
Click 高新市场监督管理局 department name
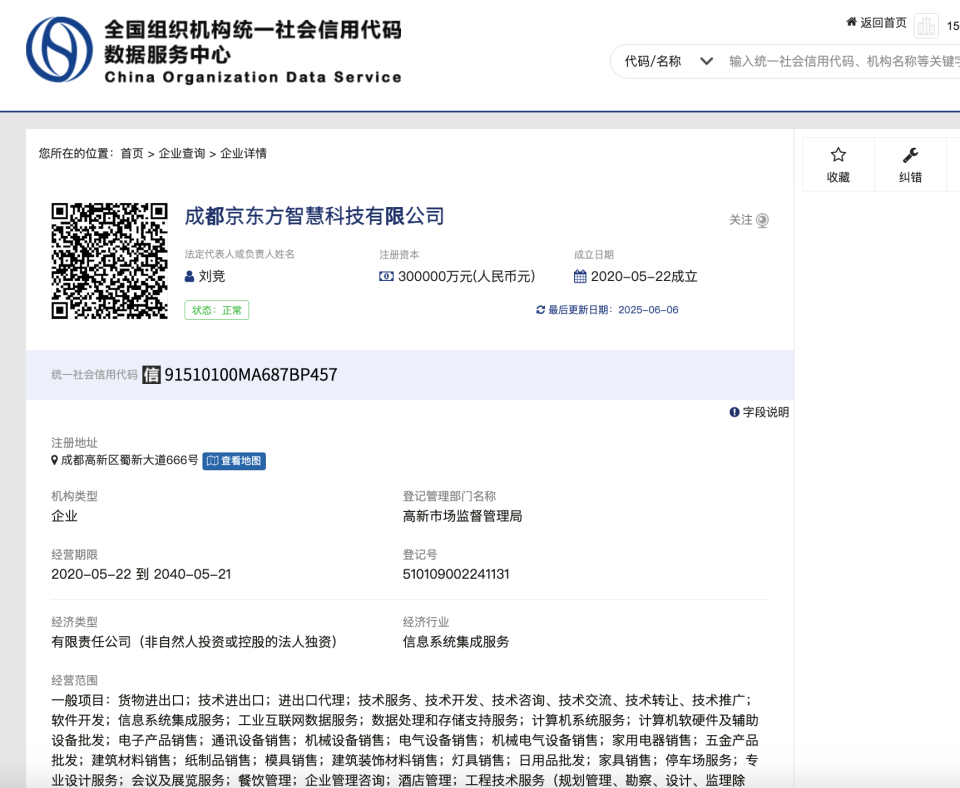click(462, 516)
